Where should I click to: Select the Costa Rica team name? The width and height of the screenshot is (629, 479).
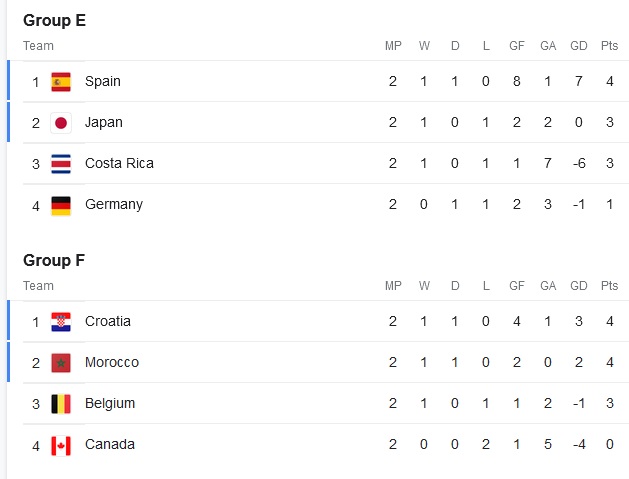point(119,163)
